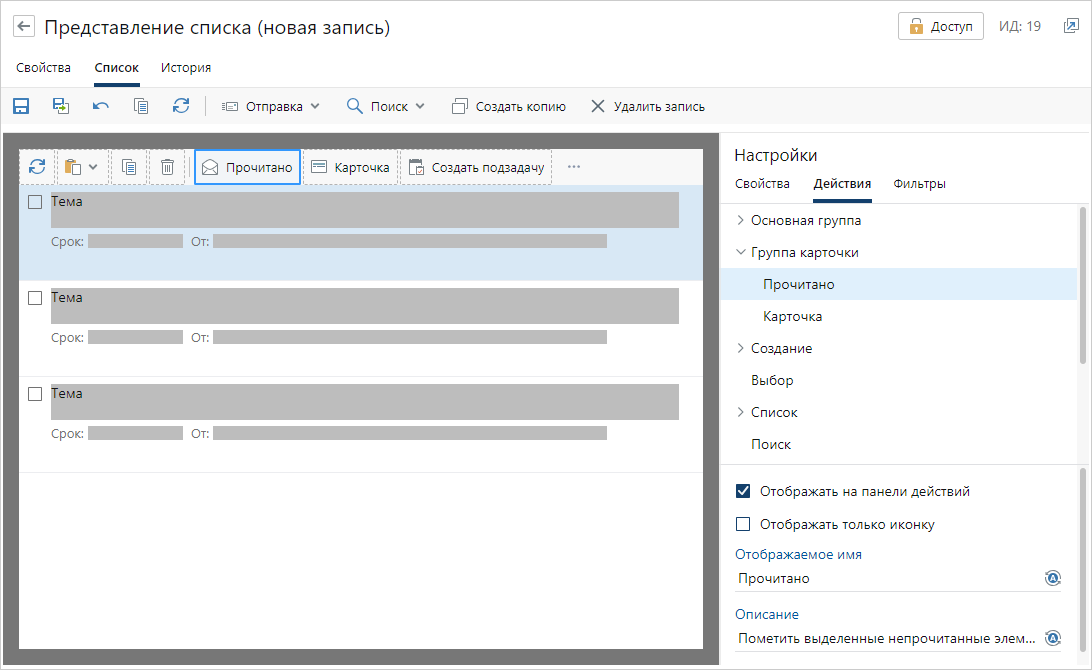Tick the checkbox of first Тема row
The height and width of the screenshot is (670, 1092).
pos(35,202)
